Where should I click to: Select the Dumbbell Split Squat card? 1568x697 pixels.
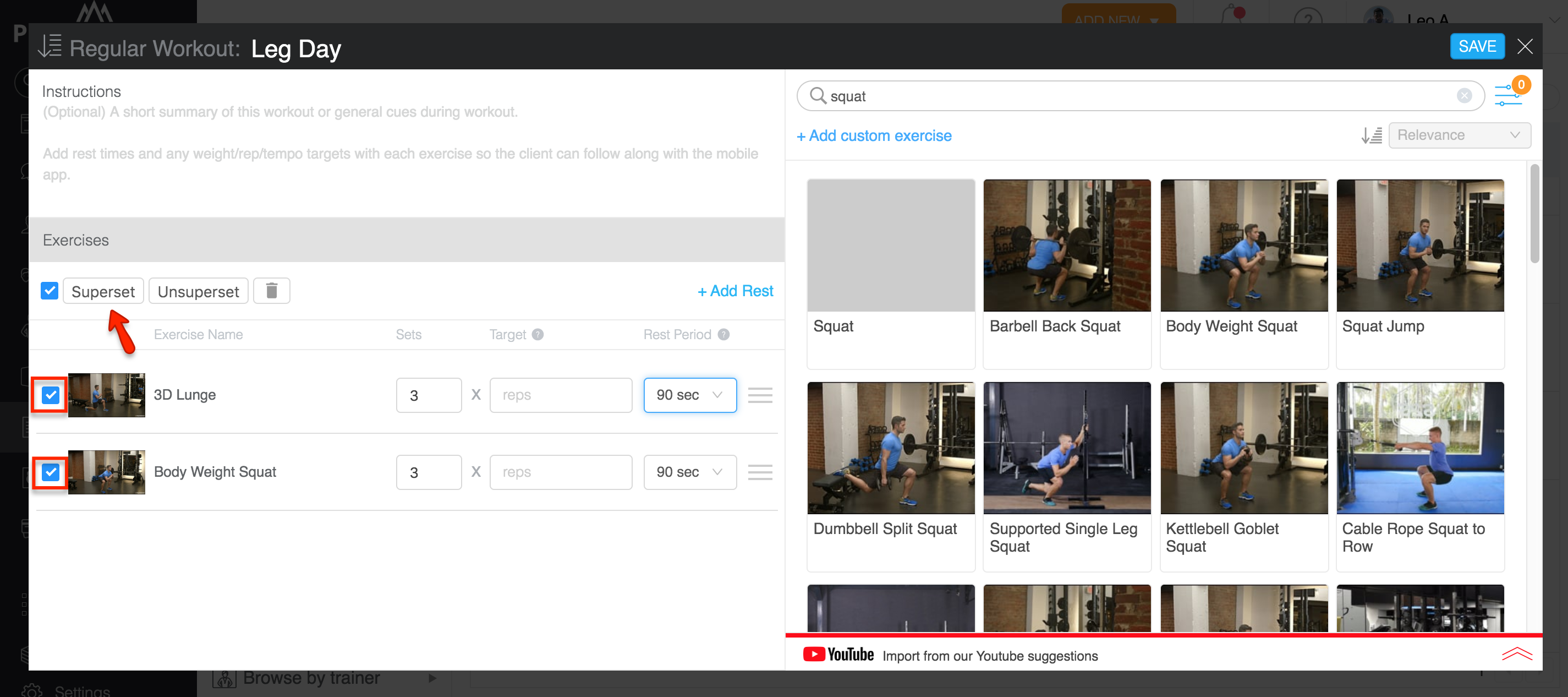(891, 476)
